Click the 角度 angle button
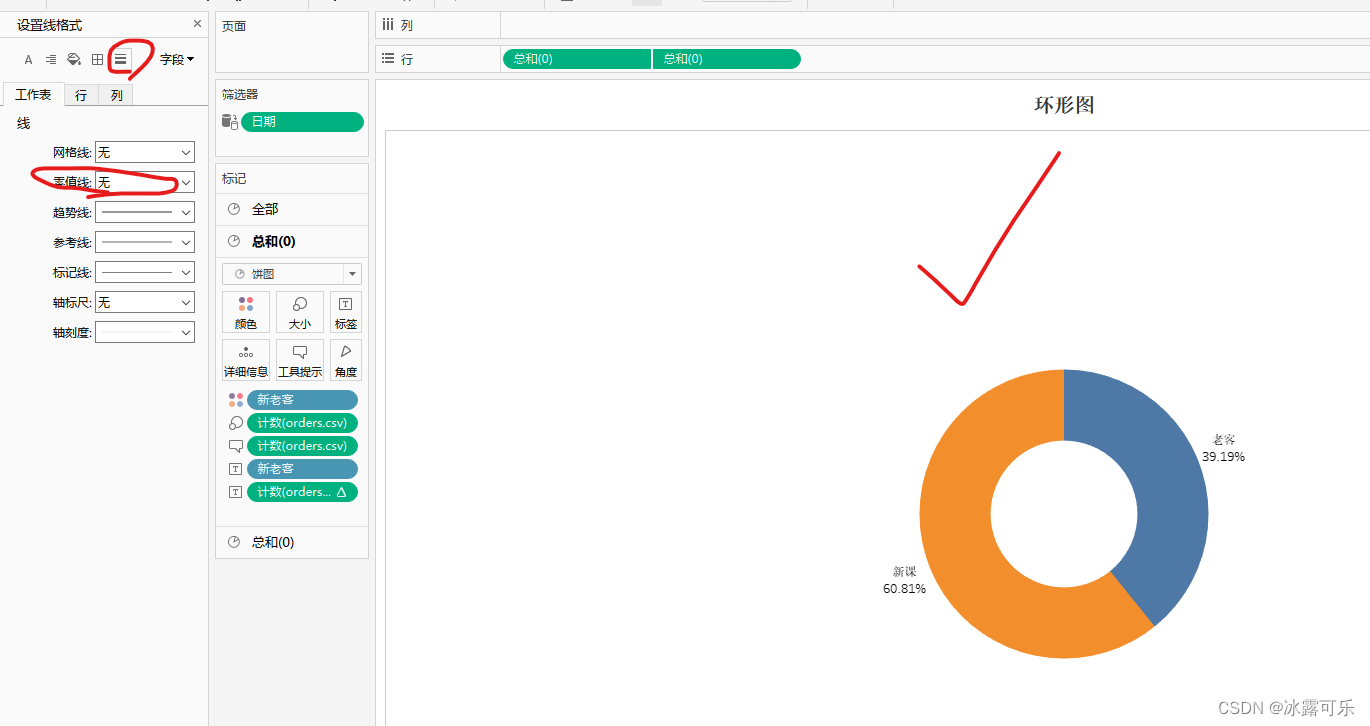 click(346, 360)
